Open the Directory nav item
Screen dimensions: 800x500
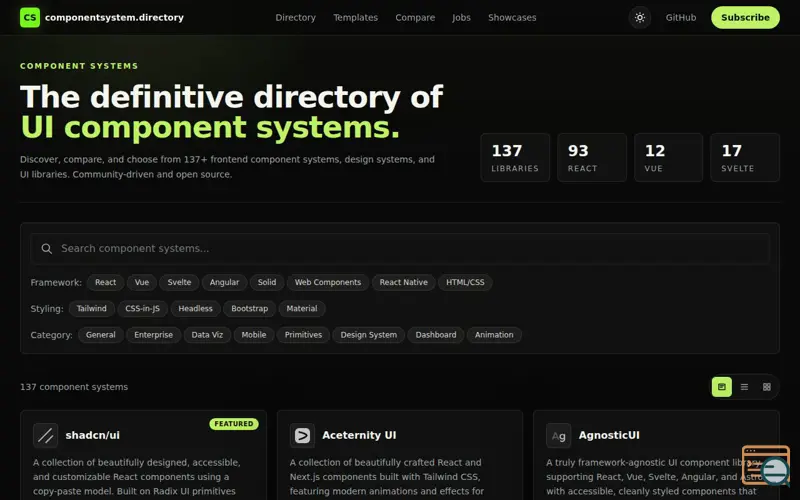[295, 17]
